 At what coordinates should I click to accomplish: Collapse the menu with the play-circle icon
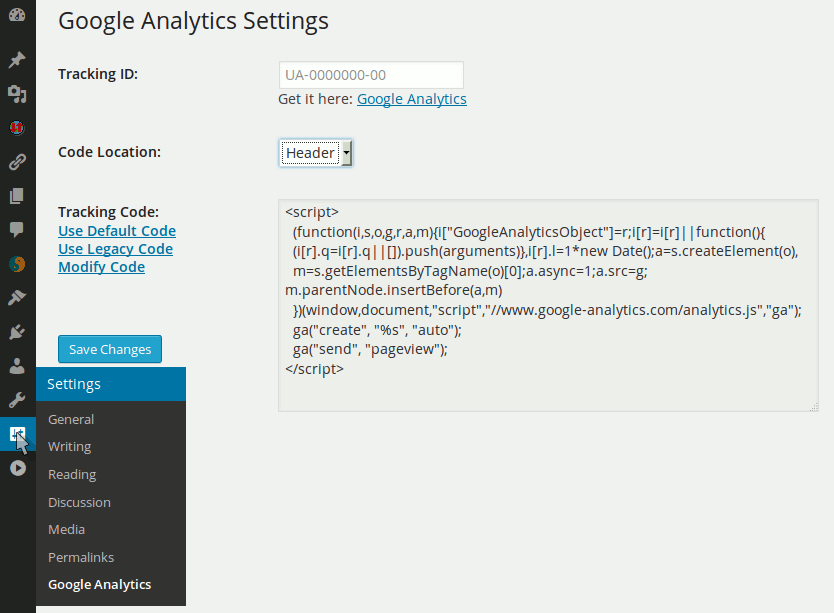coord(18,468)
